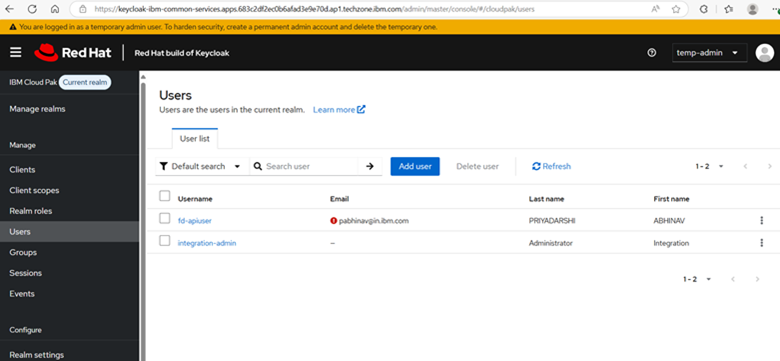Open the browser favorites list icon
The height and width of the screenshot is (361, 780).
coord(729,9)
